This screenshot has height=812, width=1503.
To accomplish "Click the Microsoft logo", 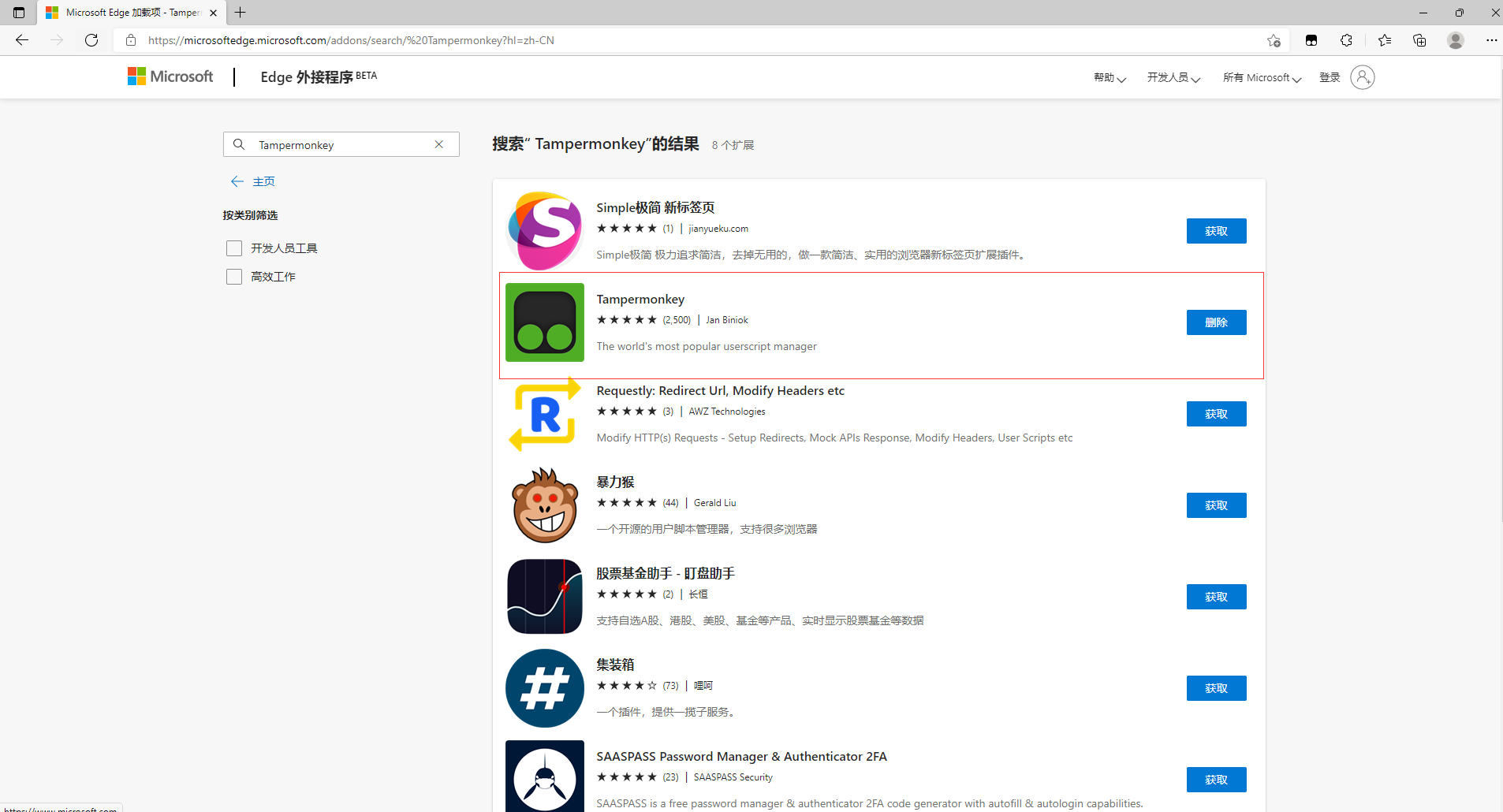I will pyautogui.click(x=170, y=76).
